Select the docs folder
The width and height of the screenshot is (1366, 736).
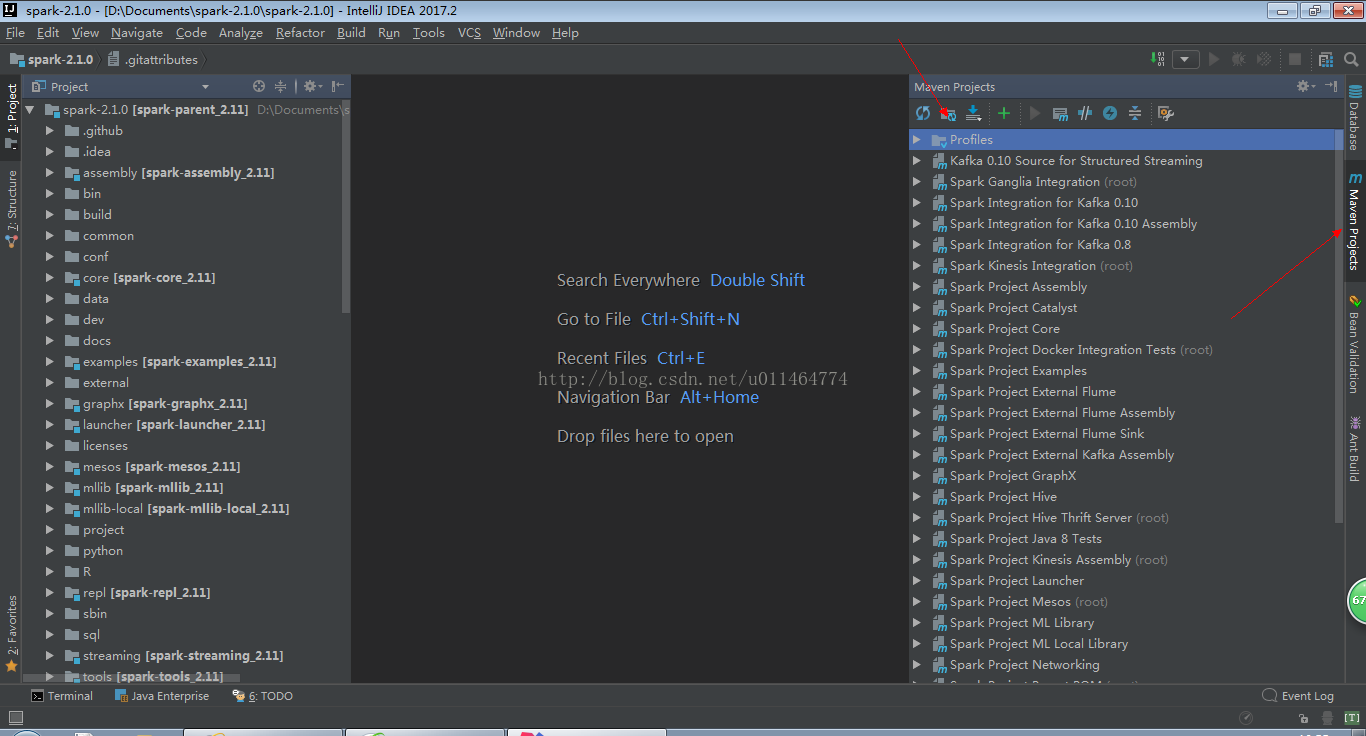pyautogui.click(x=97, y=341)
